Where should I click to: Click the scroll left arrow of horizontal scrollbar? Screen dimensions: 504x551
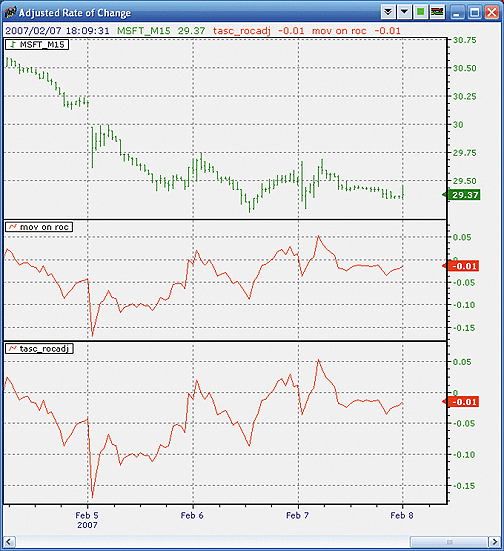pyautogui.click(x=9, y=542)
